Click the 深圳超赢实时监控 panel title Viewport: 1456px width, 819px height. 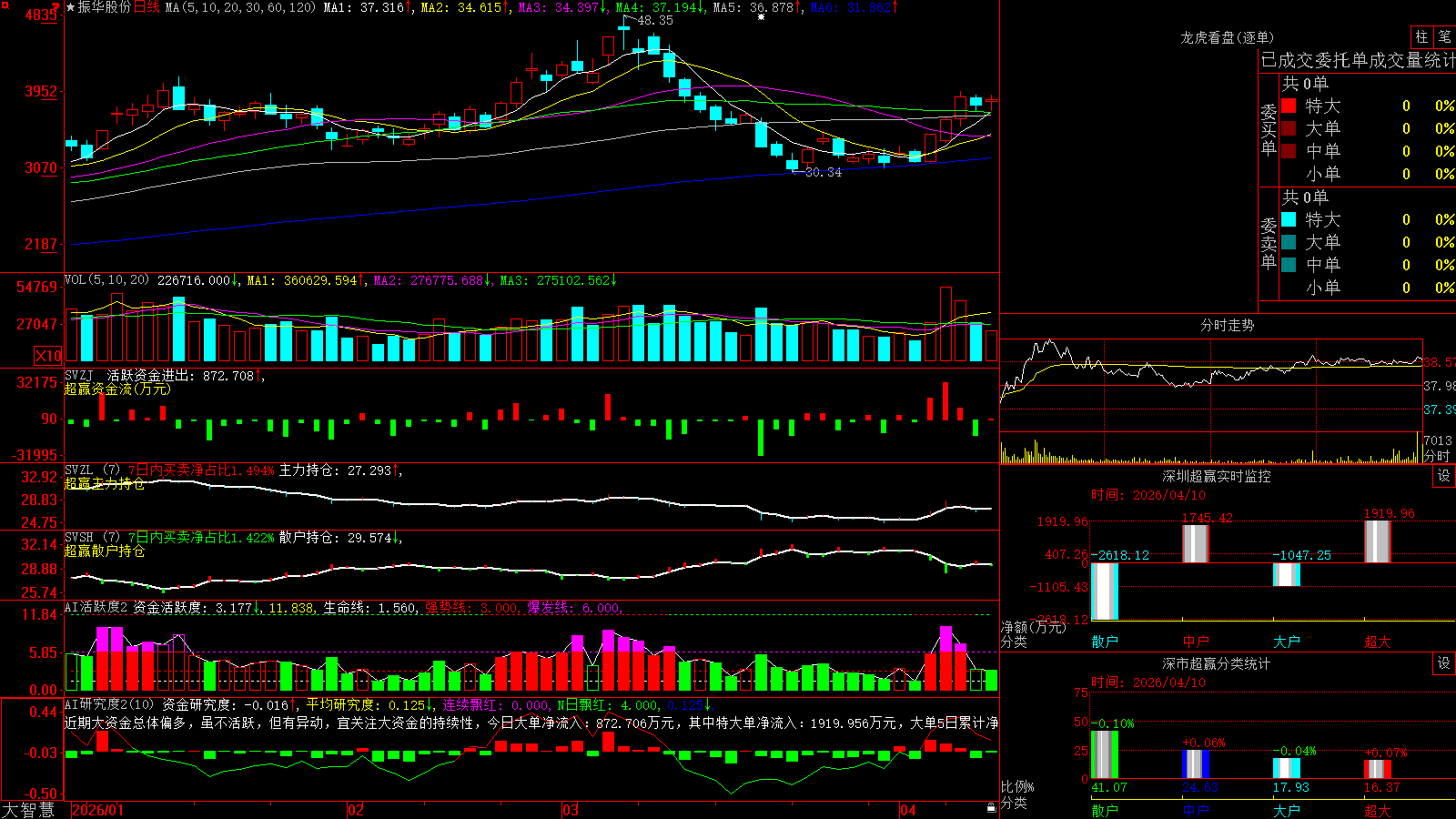(1217, 476)
